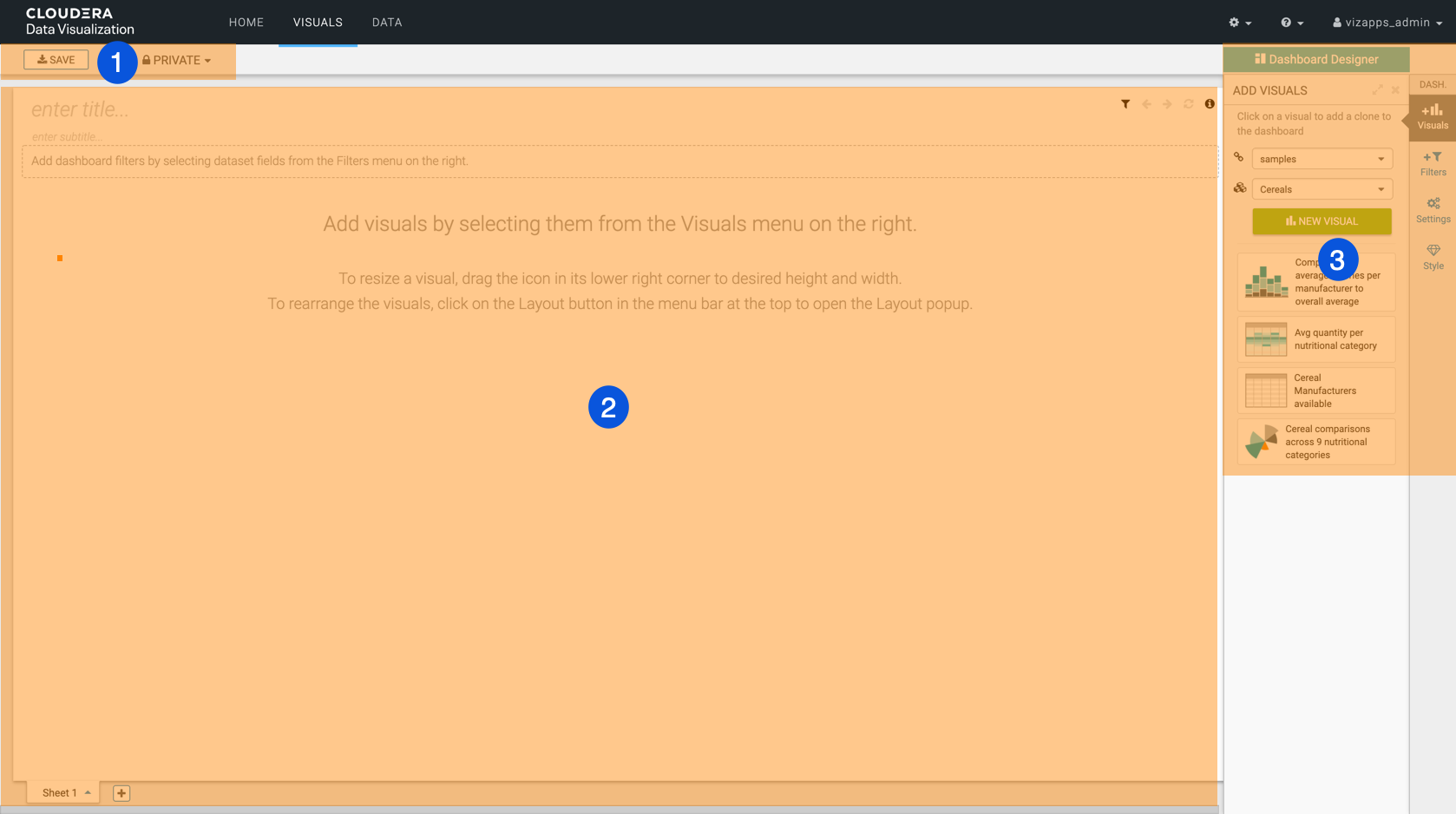
Task: Add a new sheet with plus icon
Action: (x=121, y=793)
